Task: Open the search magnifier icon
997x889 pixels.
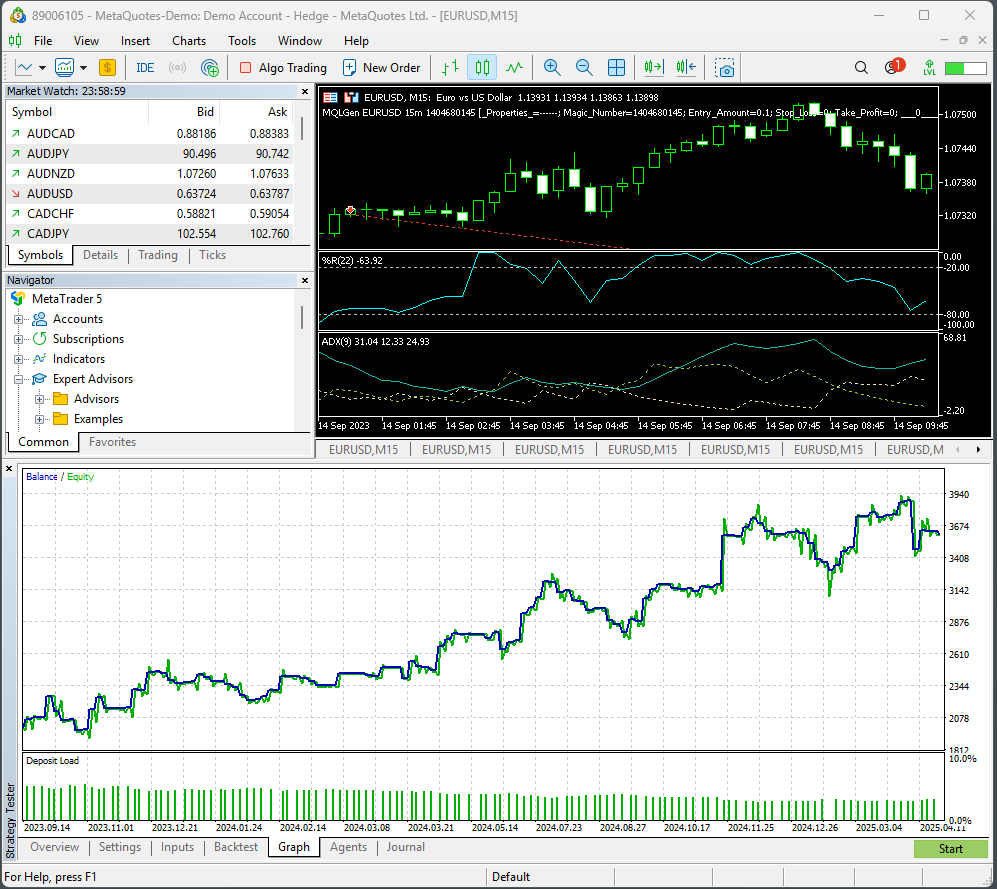Action: click(861, 67)
